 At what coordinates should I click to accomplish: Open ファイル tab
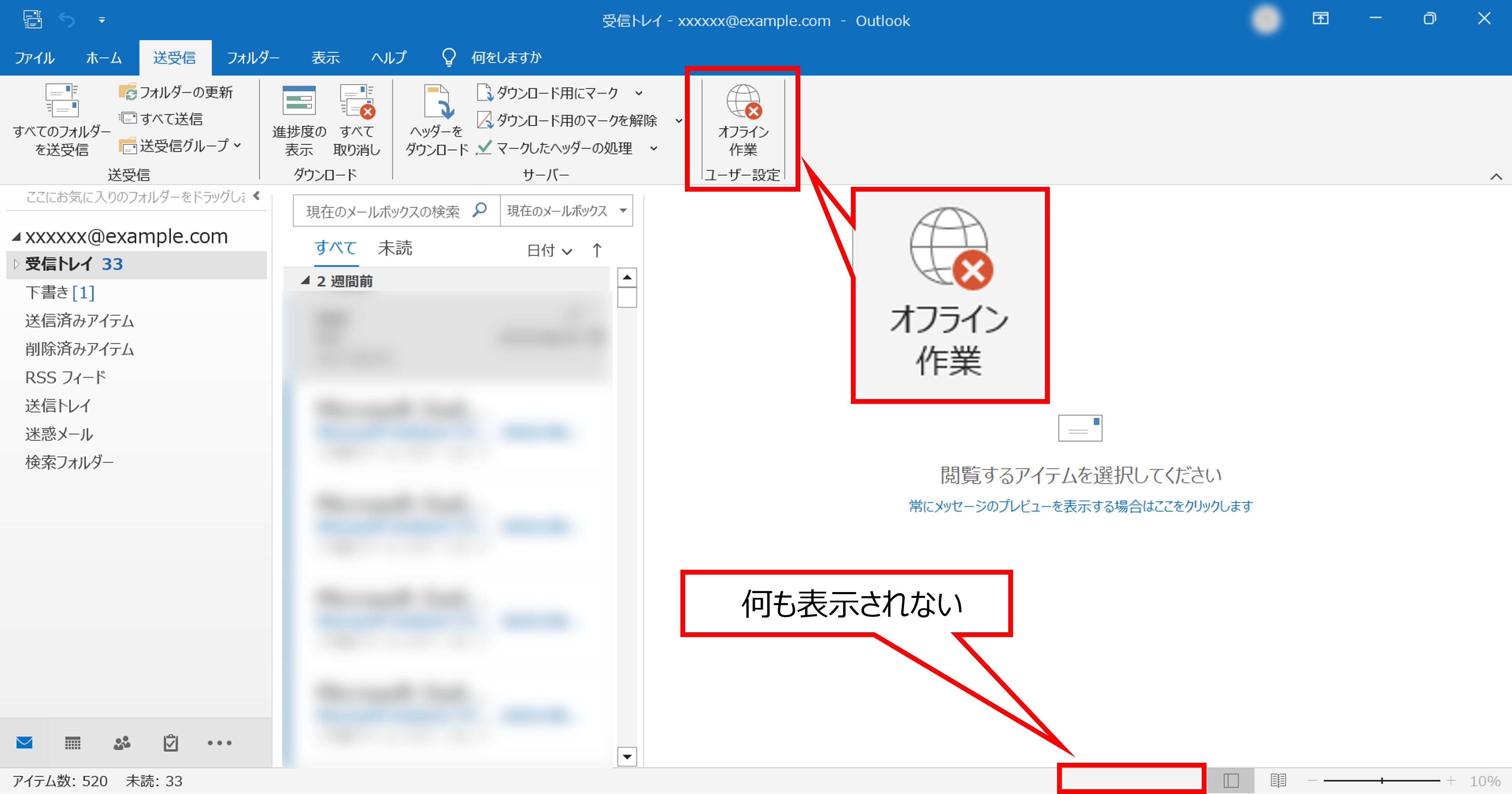[35, 57]
